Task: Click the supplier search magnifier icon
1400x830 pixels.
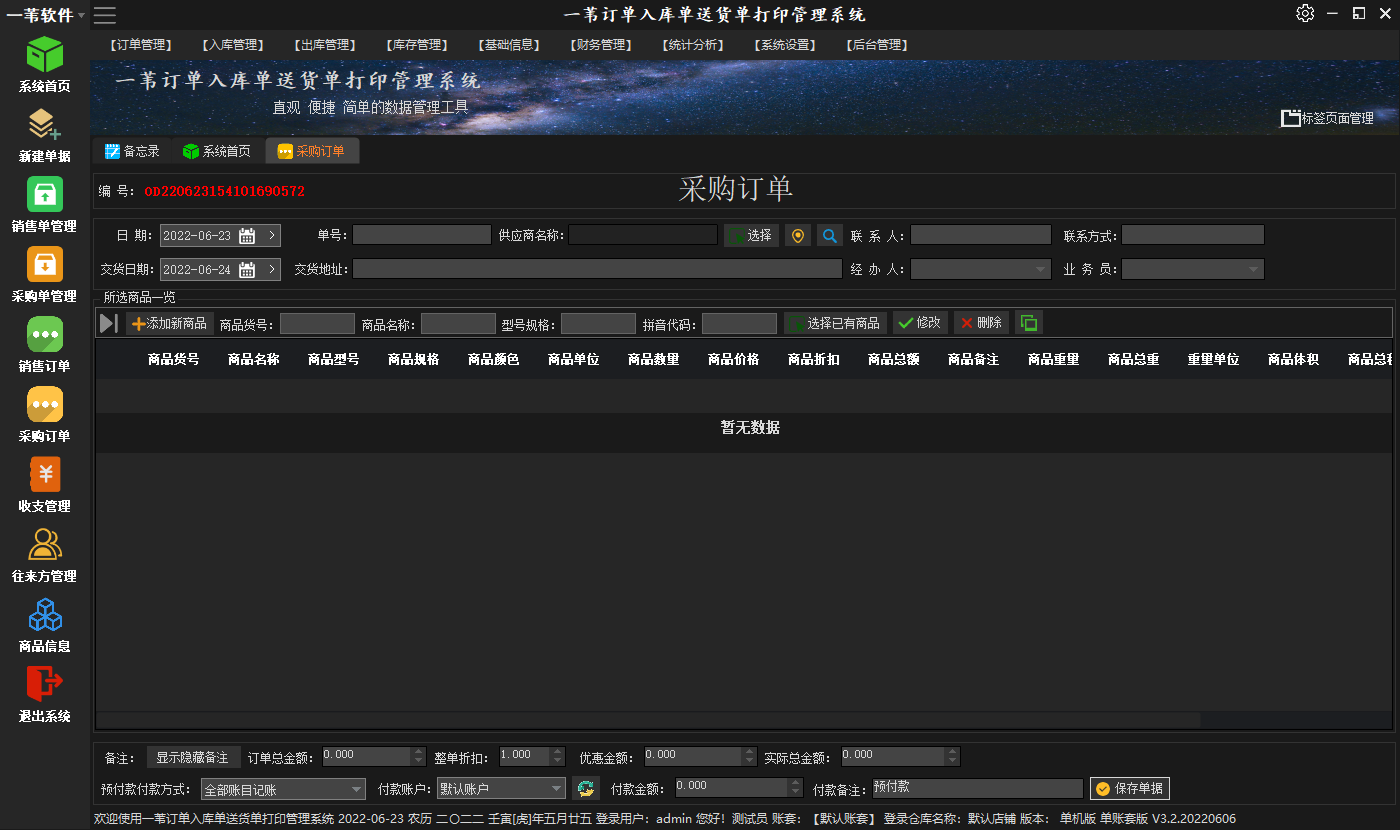Action: [x=830, y=236]
